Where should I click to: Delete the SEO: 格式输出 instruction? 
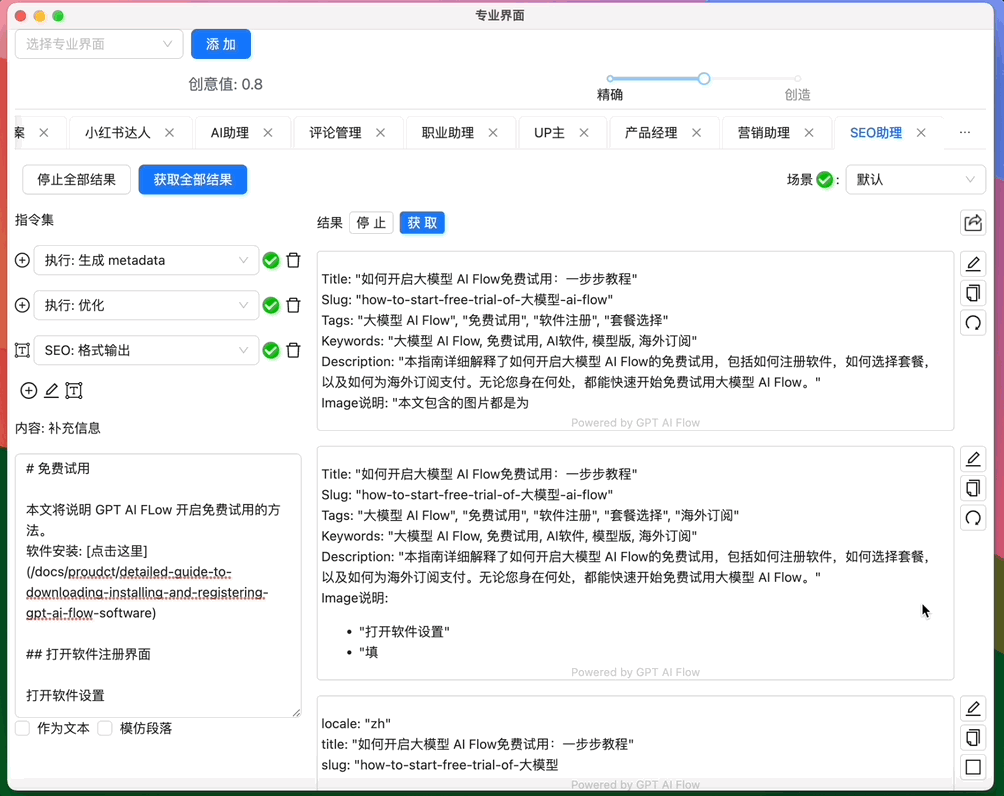293,350
